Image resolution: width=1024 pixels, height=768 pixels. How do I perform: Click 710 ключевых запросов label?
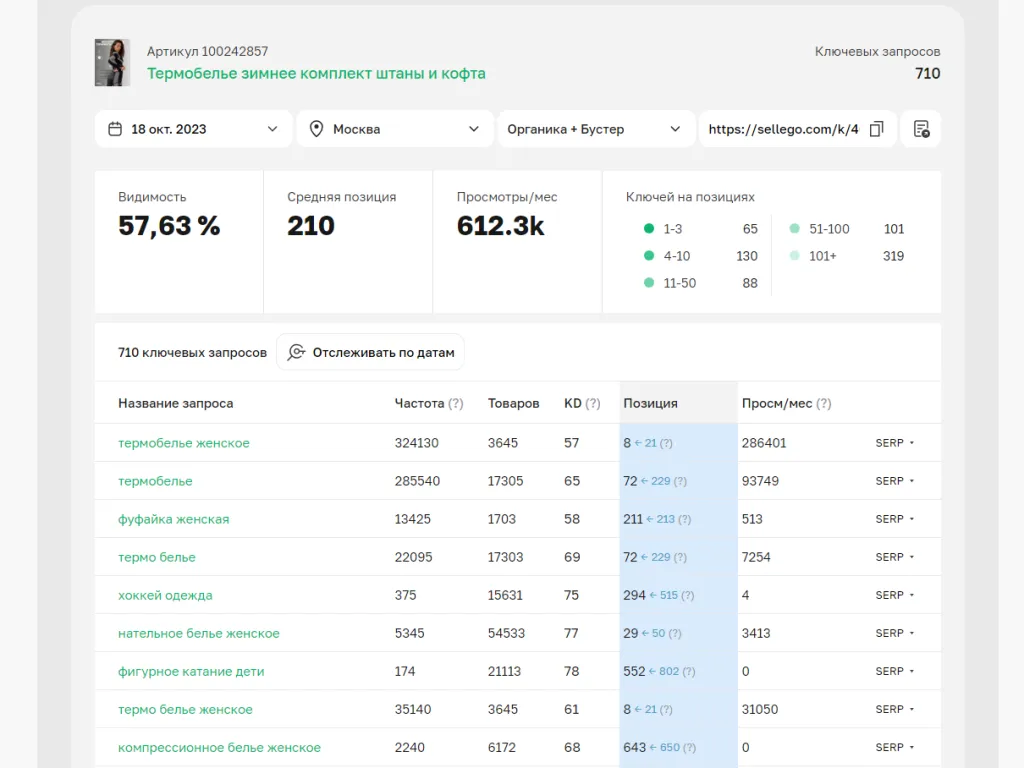192,353
